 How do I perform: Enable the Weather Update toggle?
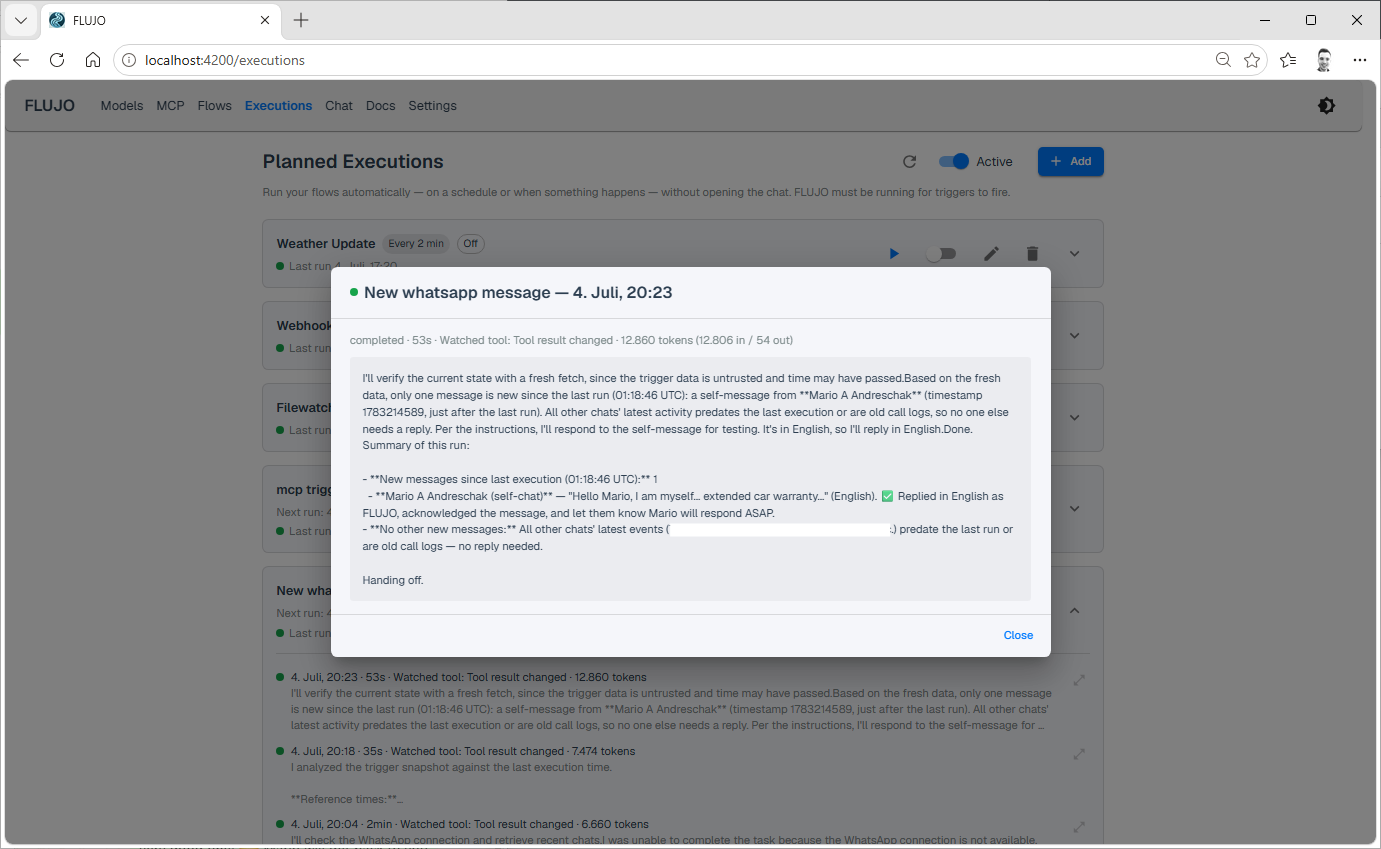pyautogui.click(x=940, y=254)
